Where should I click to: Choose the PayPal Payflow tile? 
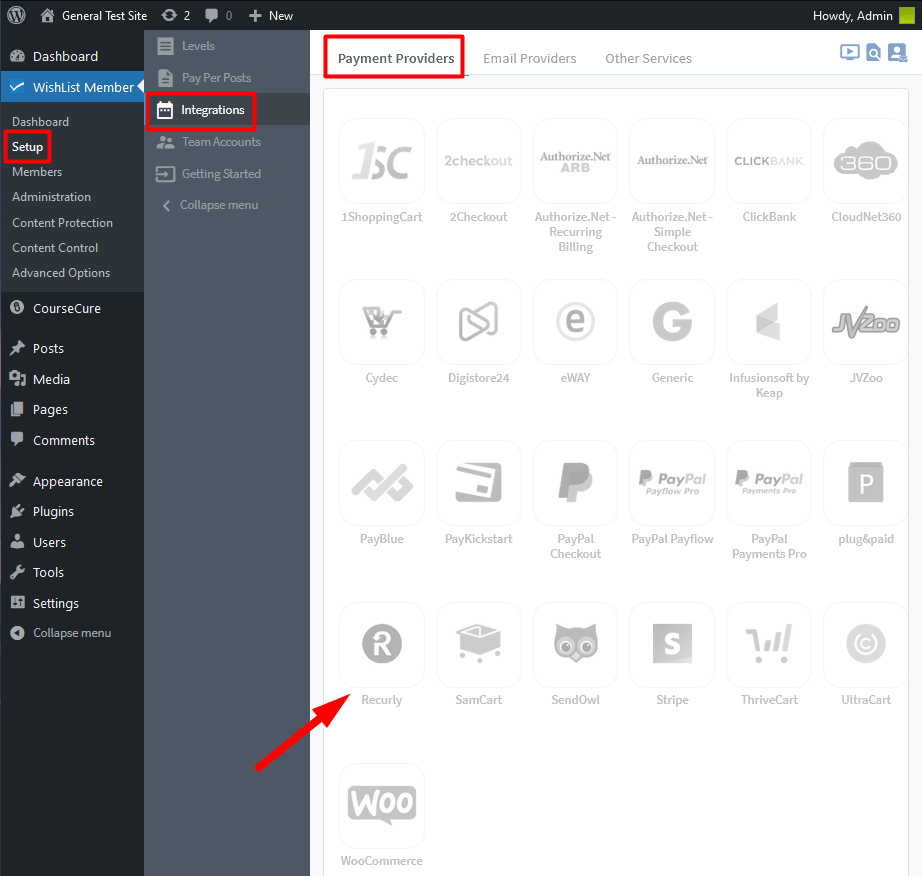672,483
